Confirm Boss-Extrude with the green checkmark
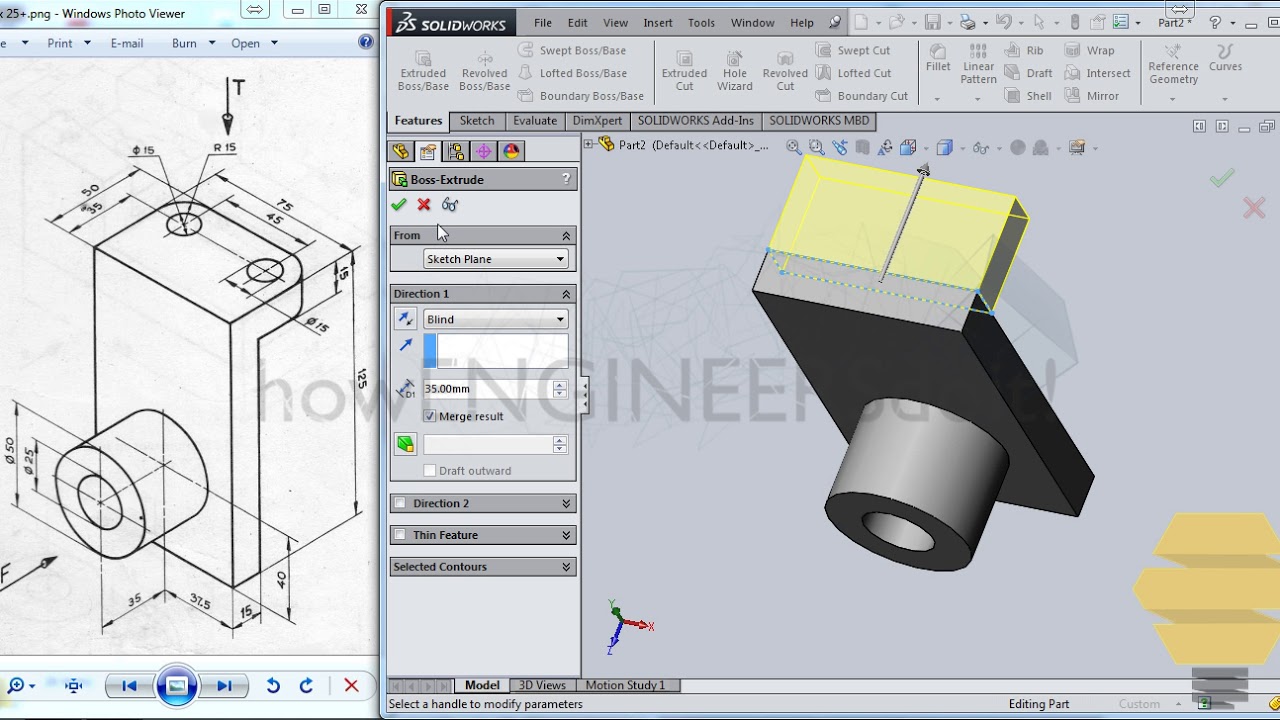This screenshot has height=720, width=1280. click(x=399, y=205)
